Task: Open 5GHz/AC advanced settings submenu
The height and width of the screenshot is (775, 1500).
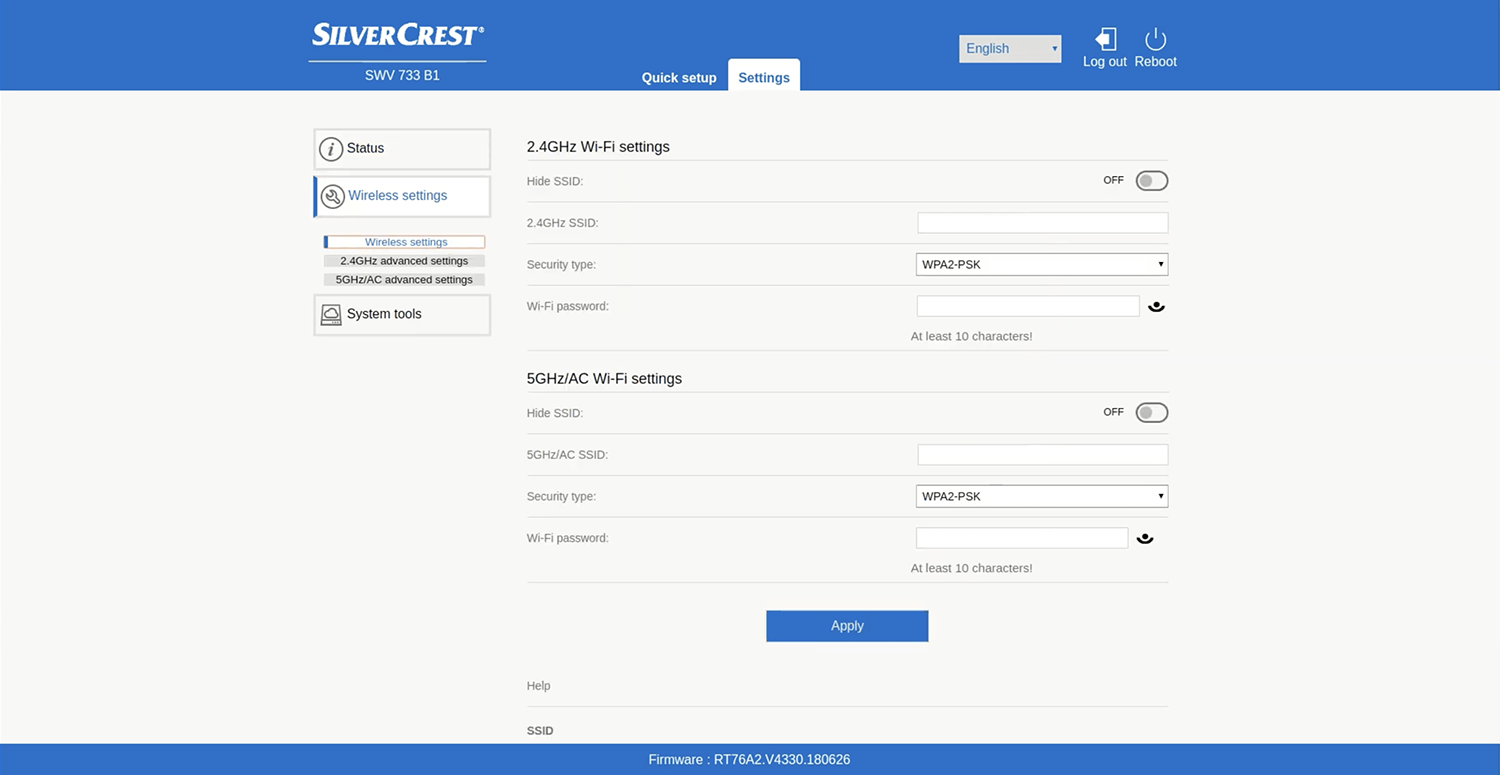Action: [404, 280]
